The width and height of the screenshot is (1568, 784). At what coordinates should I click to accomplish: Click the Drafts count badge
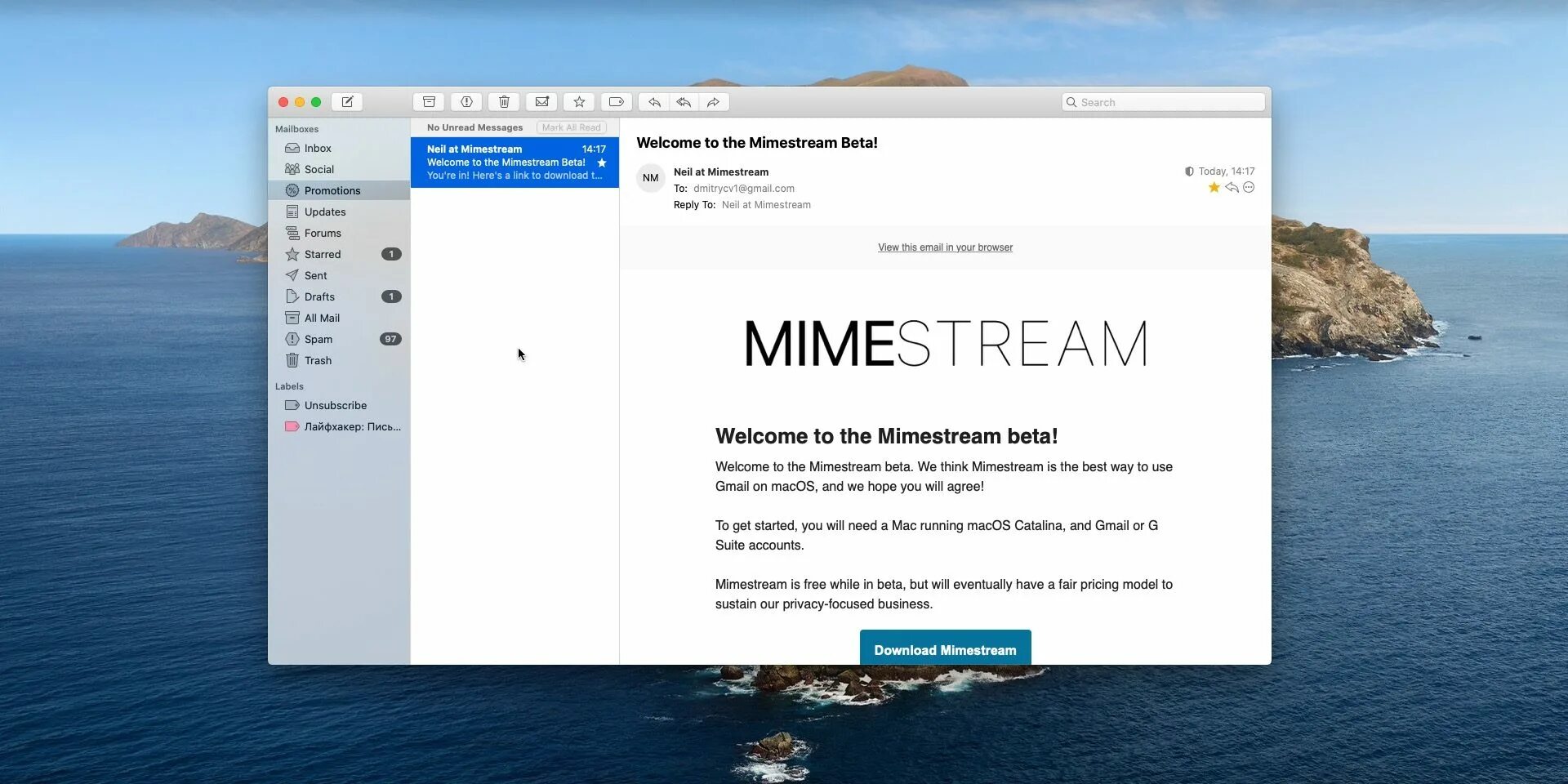point(391,296)
